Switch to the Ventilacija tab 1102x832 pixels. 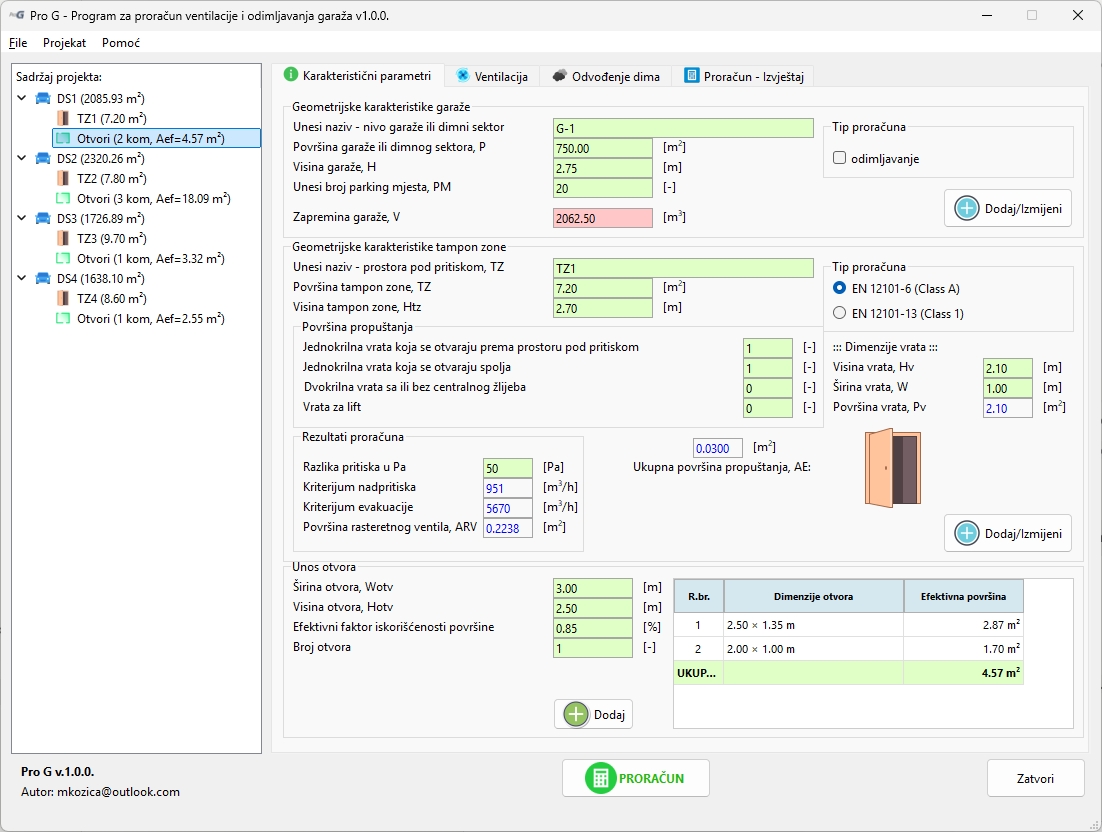(492, 76)
